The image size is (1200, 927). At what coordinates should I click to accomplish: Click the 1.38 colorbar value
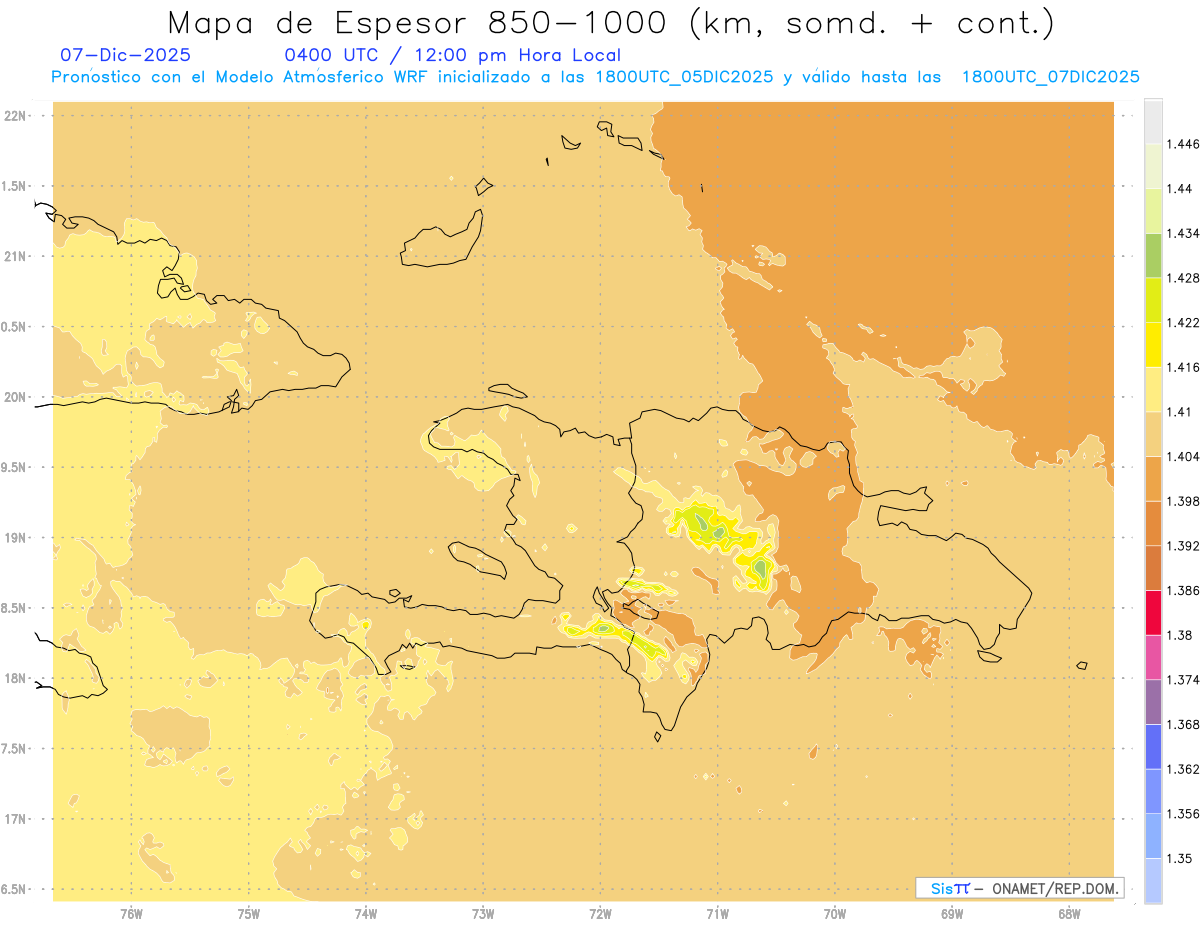(1180, 635)
